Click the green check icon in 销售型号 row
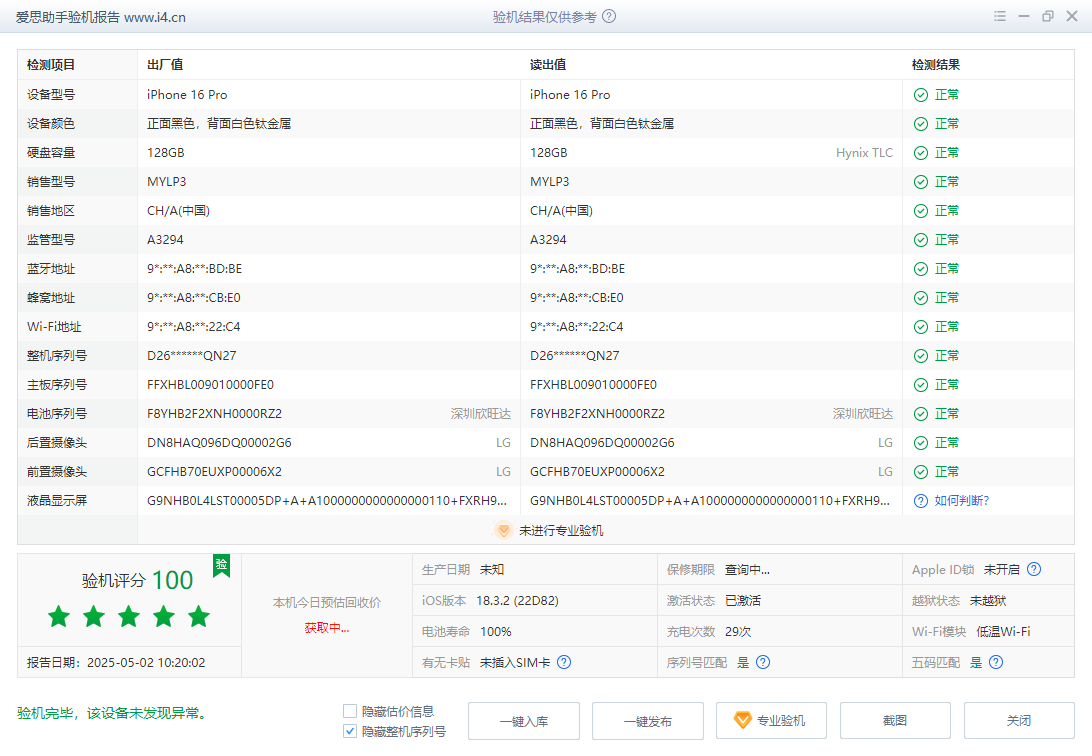The width and height of the screenshot is (1092, 756). (x=921, y=182)
